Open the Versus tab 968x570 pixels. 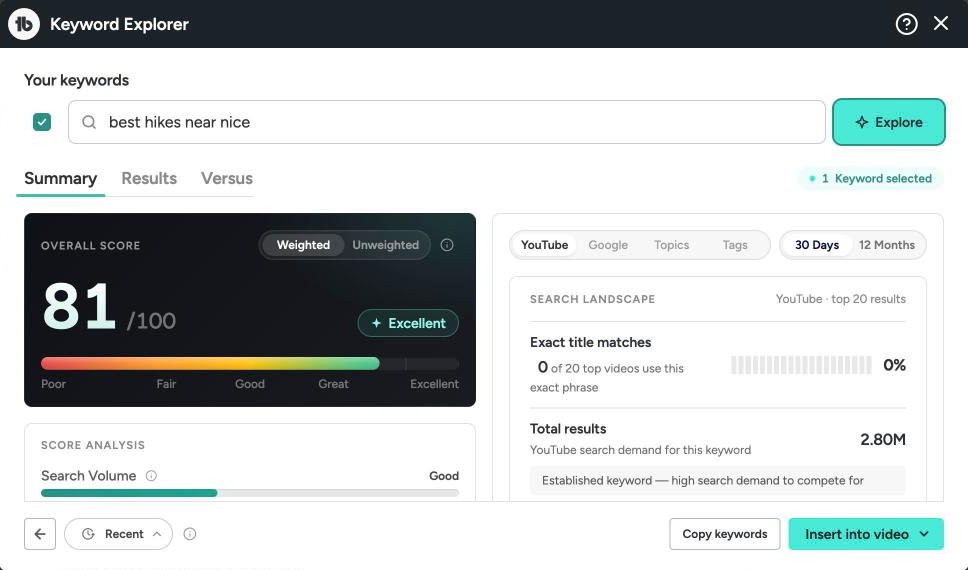[x=227, y=178]
